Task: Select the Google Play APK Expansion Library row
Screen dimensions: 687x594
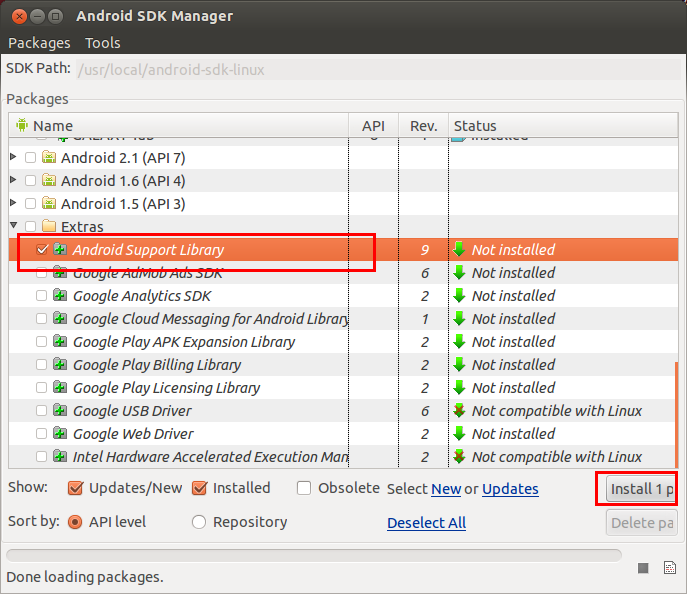Action: point(343,341)
